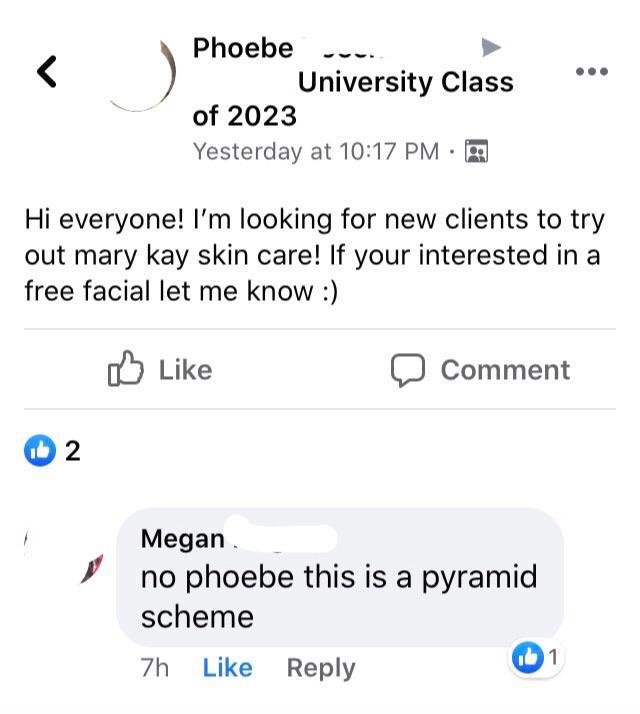Tap the 7h comment timestamp
This screenshot has width=640, height=714.
tap(155, 668)
